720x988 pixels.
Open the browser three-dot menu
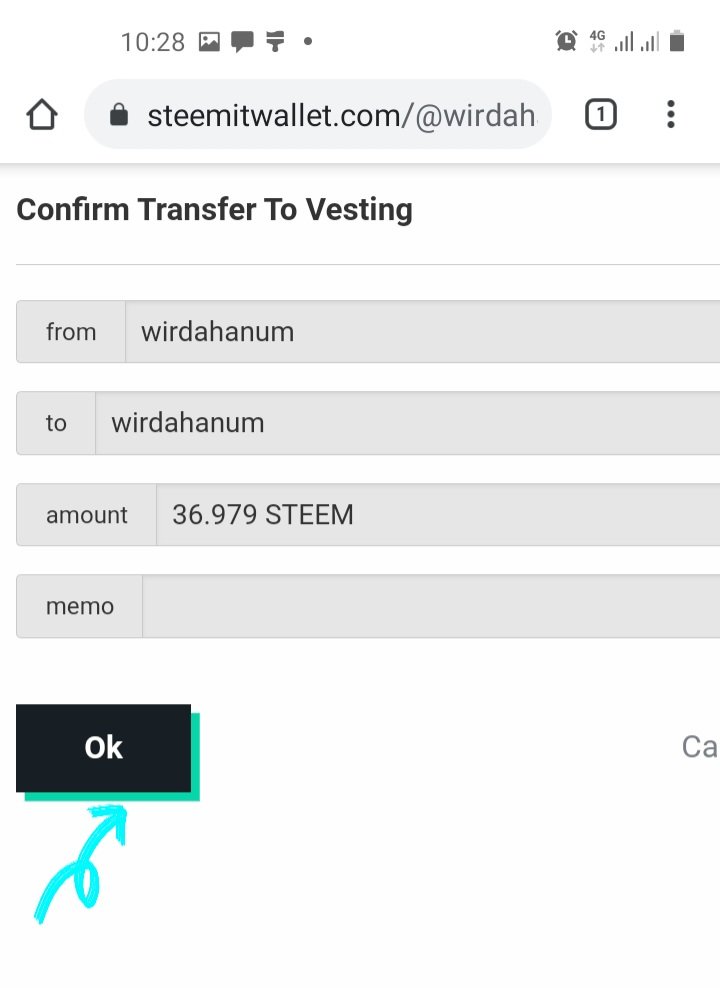[671, 115]
